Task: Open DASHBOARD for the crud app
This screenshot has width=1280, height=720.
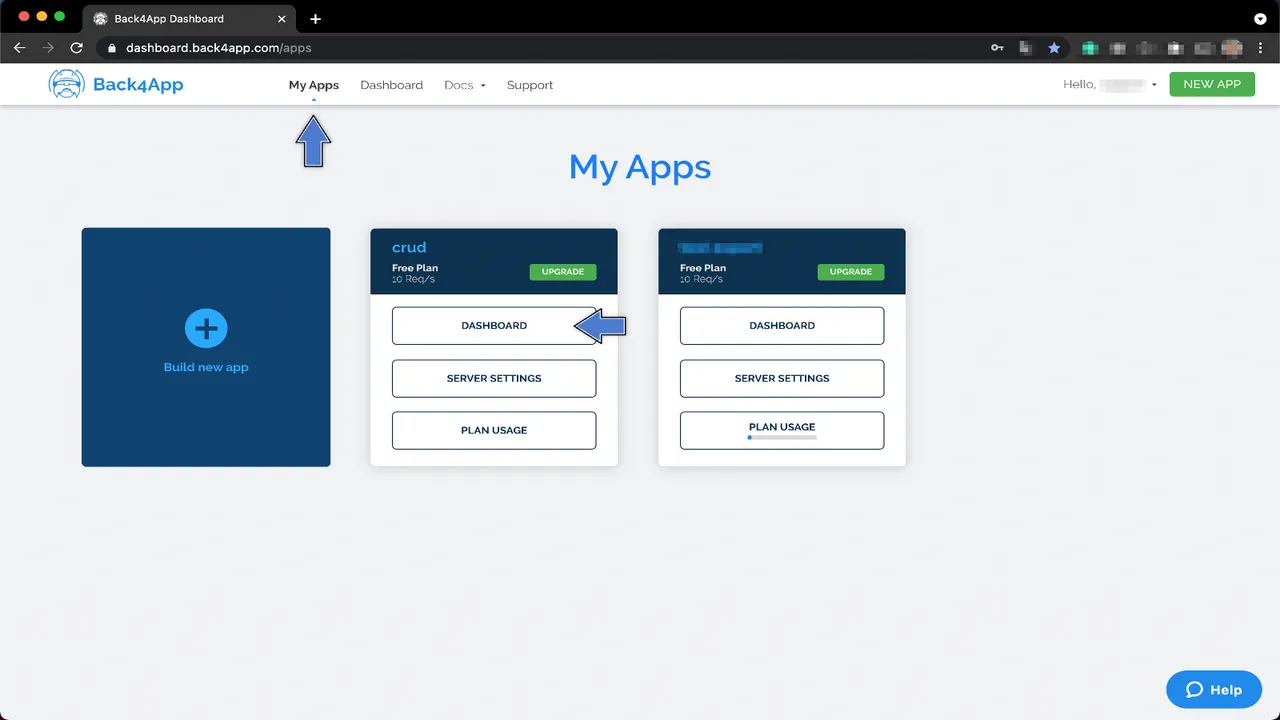Action: [494, 325]
